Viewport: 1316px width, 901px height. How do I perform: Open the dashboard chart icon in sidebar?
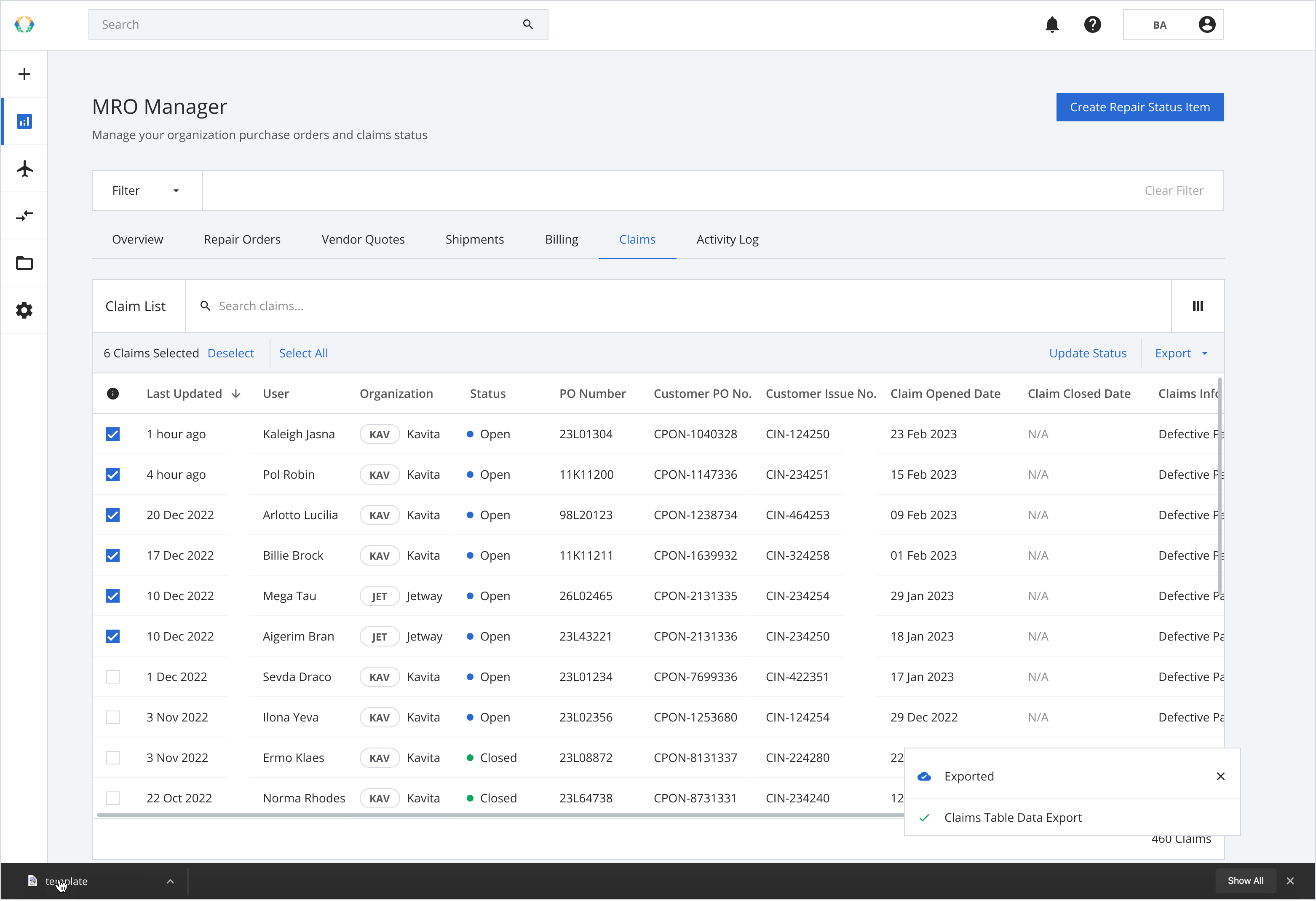(24, 121)
